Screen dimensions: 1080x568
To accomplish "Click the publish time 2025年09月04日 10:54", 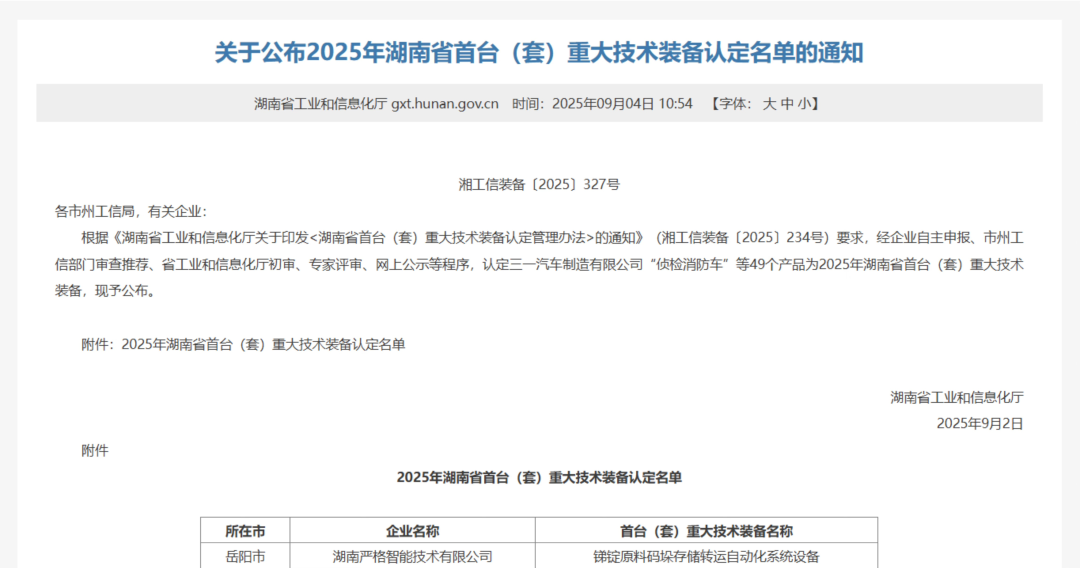I will point(622,104).
